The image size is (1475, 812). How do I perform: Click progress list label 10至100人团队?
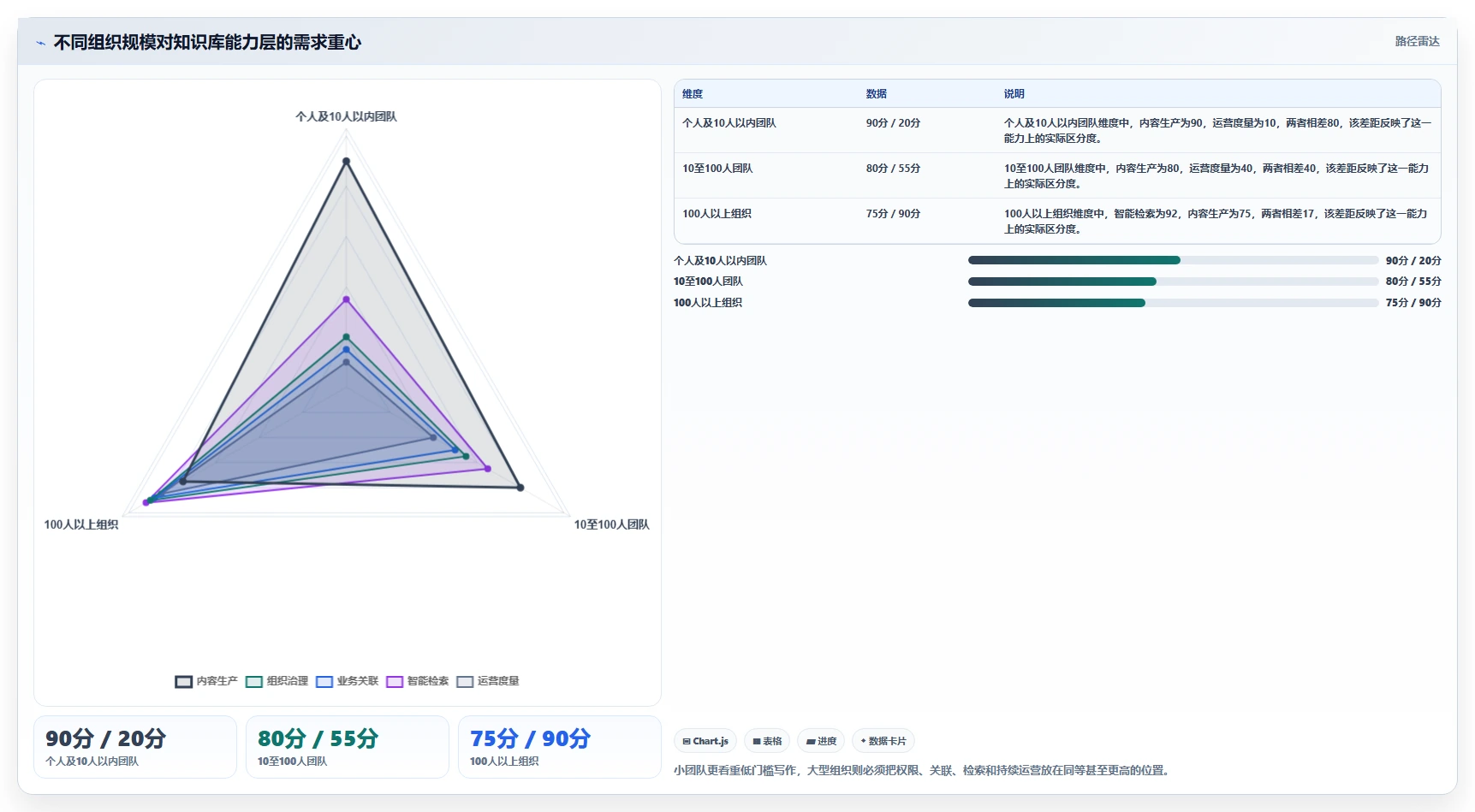click(x=708, y=282)
